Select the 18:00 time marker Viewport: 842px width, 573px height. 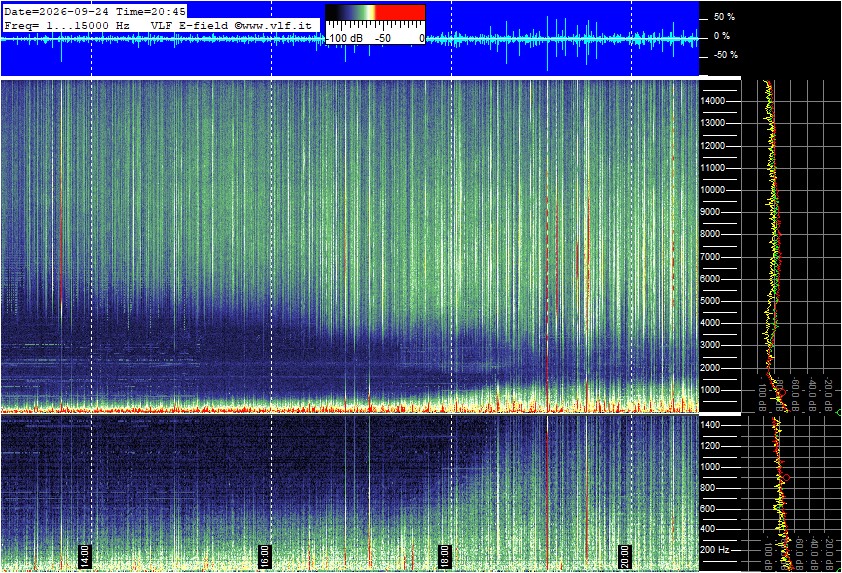(444, 556)
